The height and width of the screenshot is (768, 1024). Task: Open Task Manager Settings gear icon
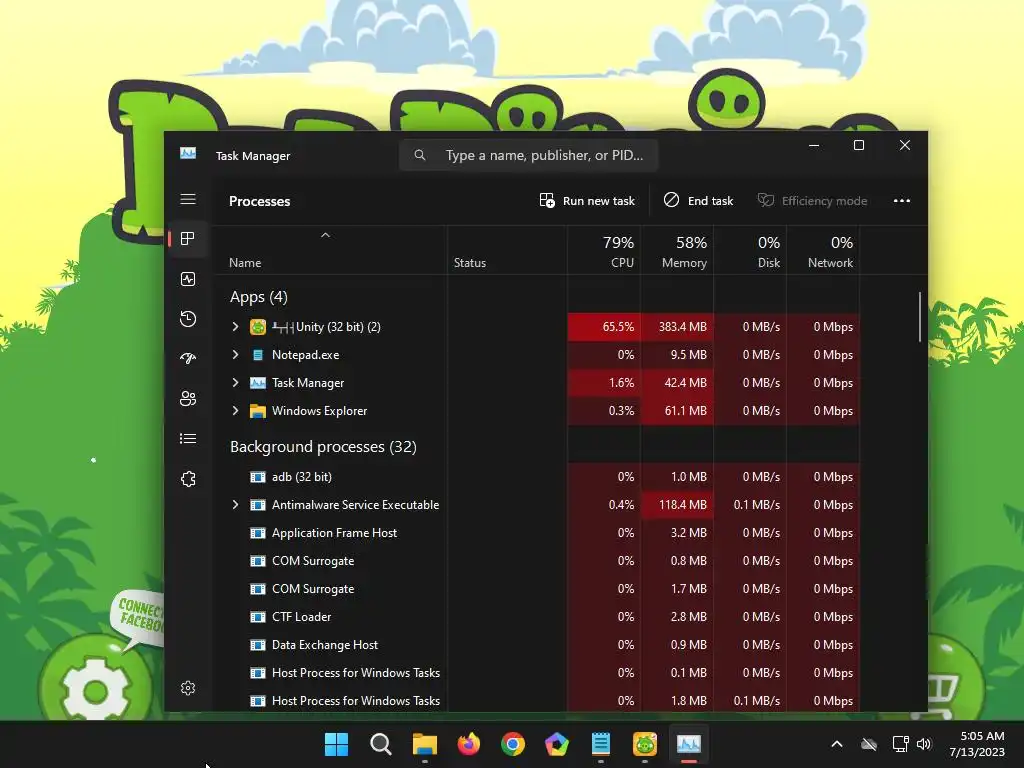click(188, 688)
